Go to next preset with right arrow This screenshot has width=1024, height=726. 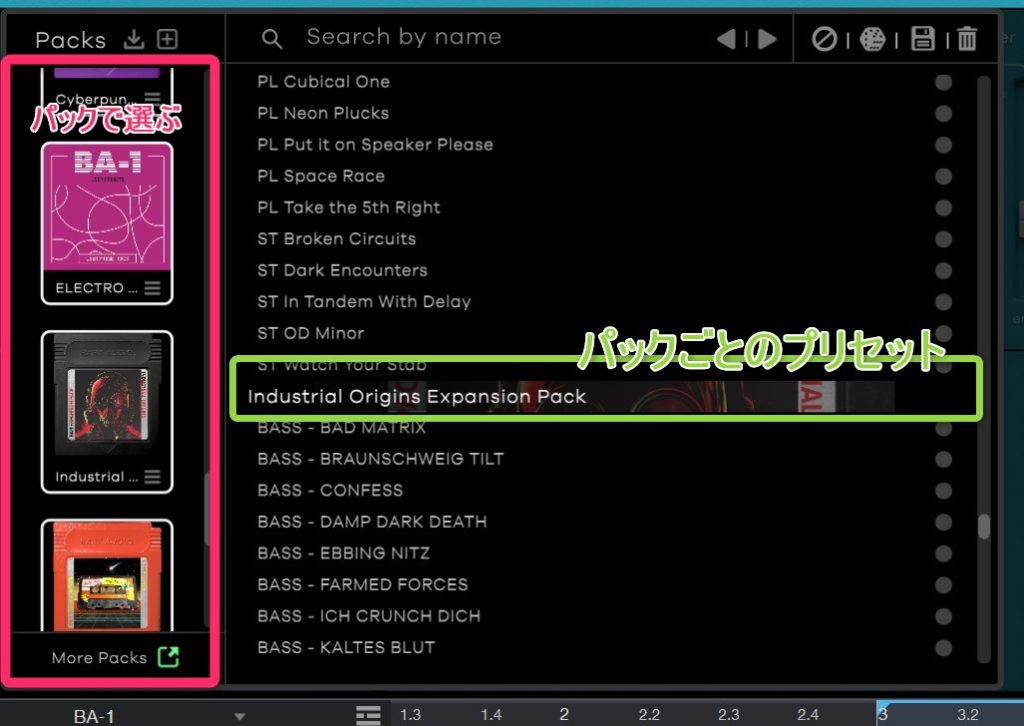pyautogui.click(x=767, y=39)
